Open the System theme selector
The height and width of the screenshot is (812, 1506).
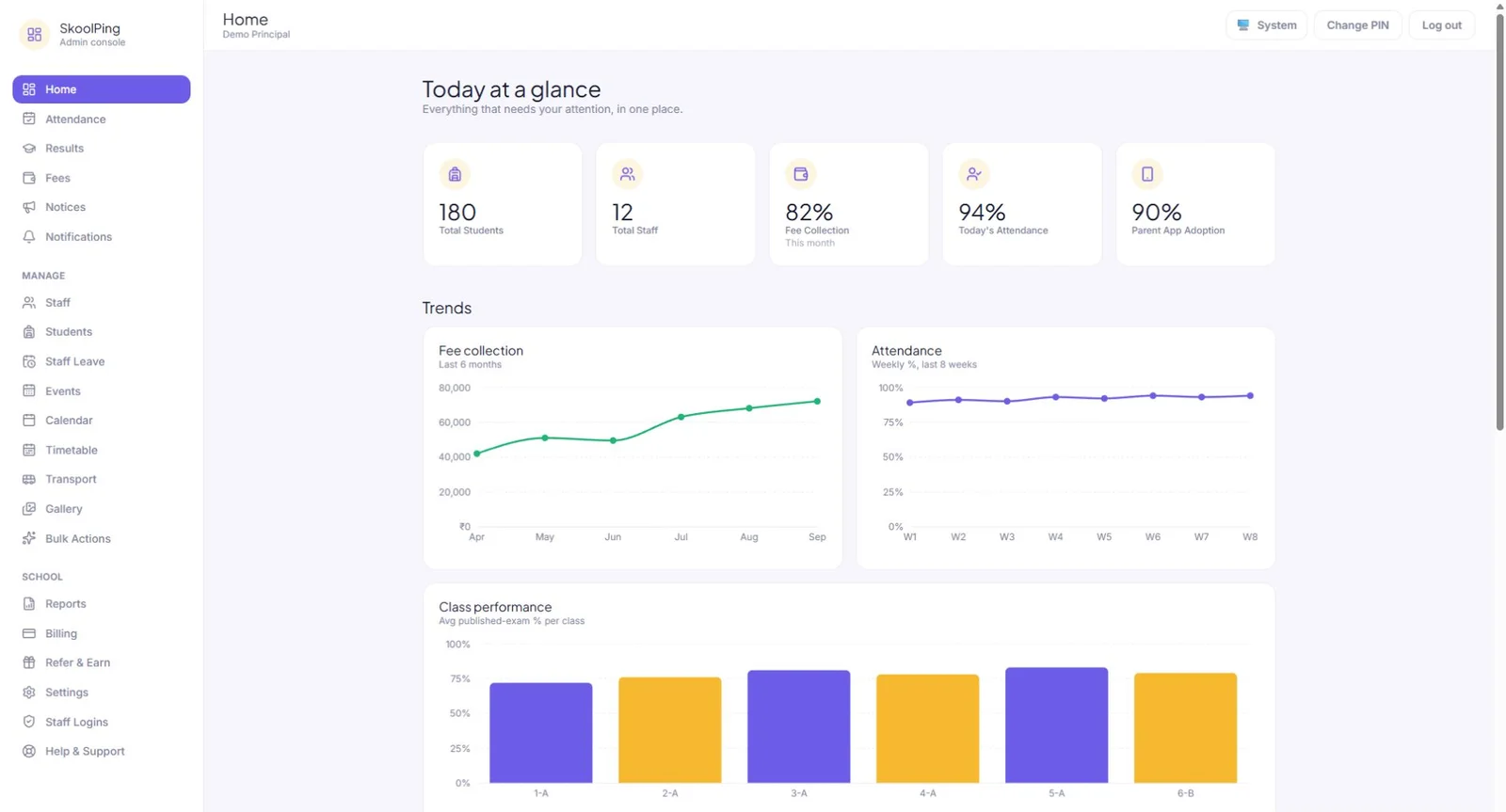1267,25
